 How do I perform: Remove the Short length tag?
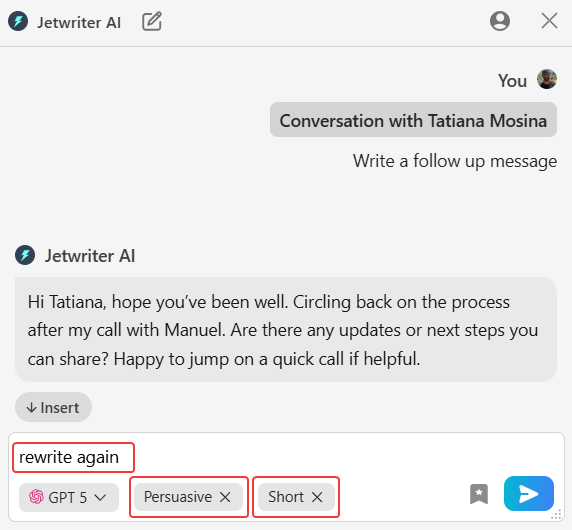pos(317,497)
